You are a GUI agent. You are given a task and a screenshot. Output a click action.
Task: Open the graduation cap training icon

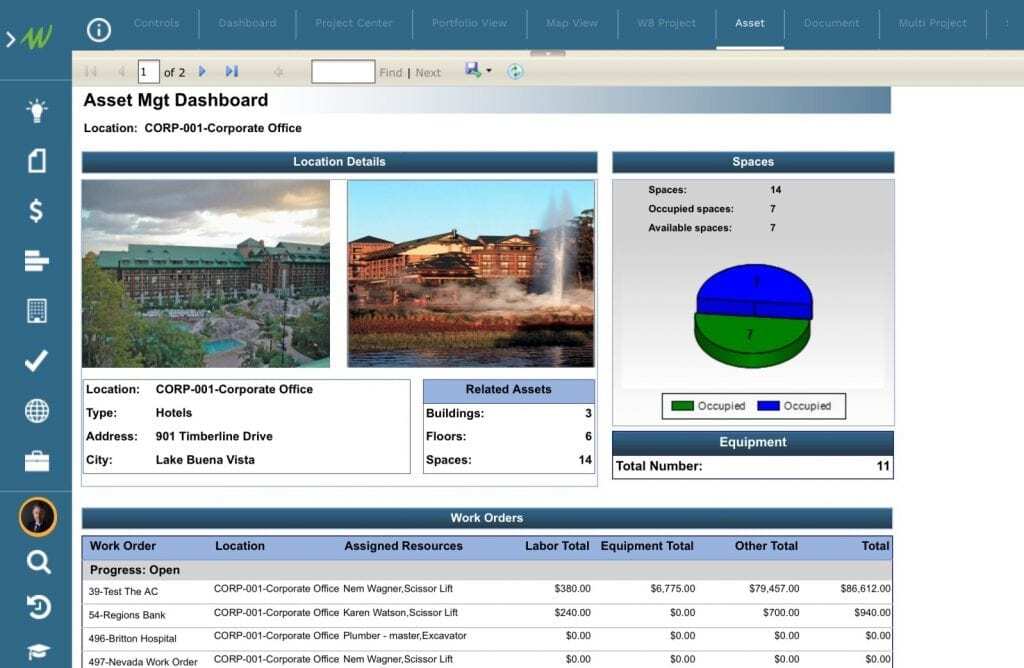coord(38,650)
